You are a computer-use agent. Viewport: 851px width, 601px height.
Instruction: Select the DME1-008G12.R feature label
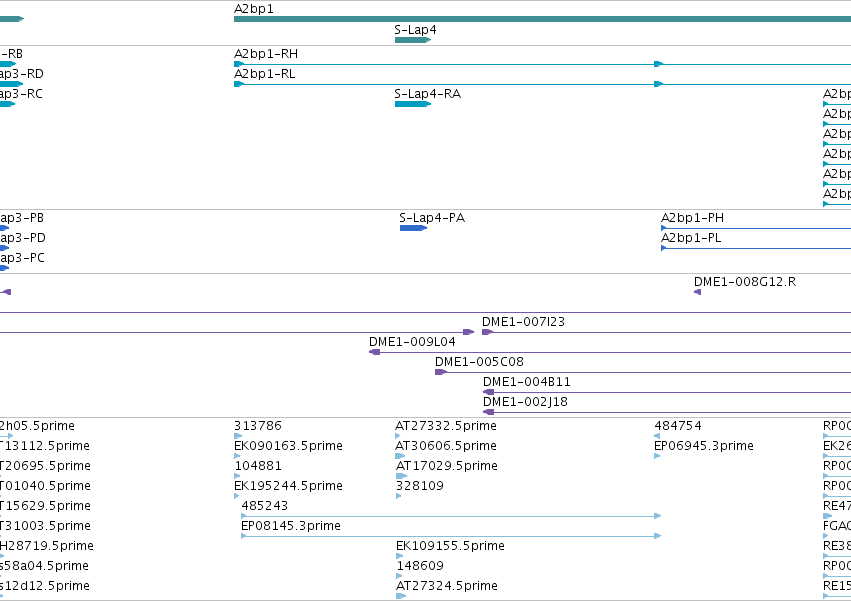tap(745, 282)
